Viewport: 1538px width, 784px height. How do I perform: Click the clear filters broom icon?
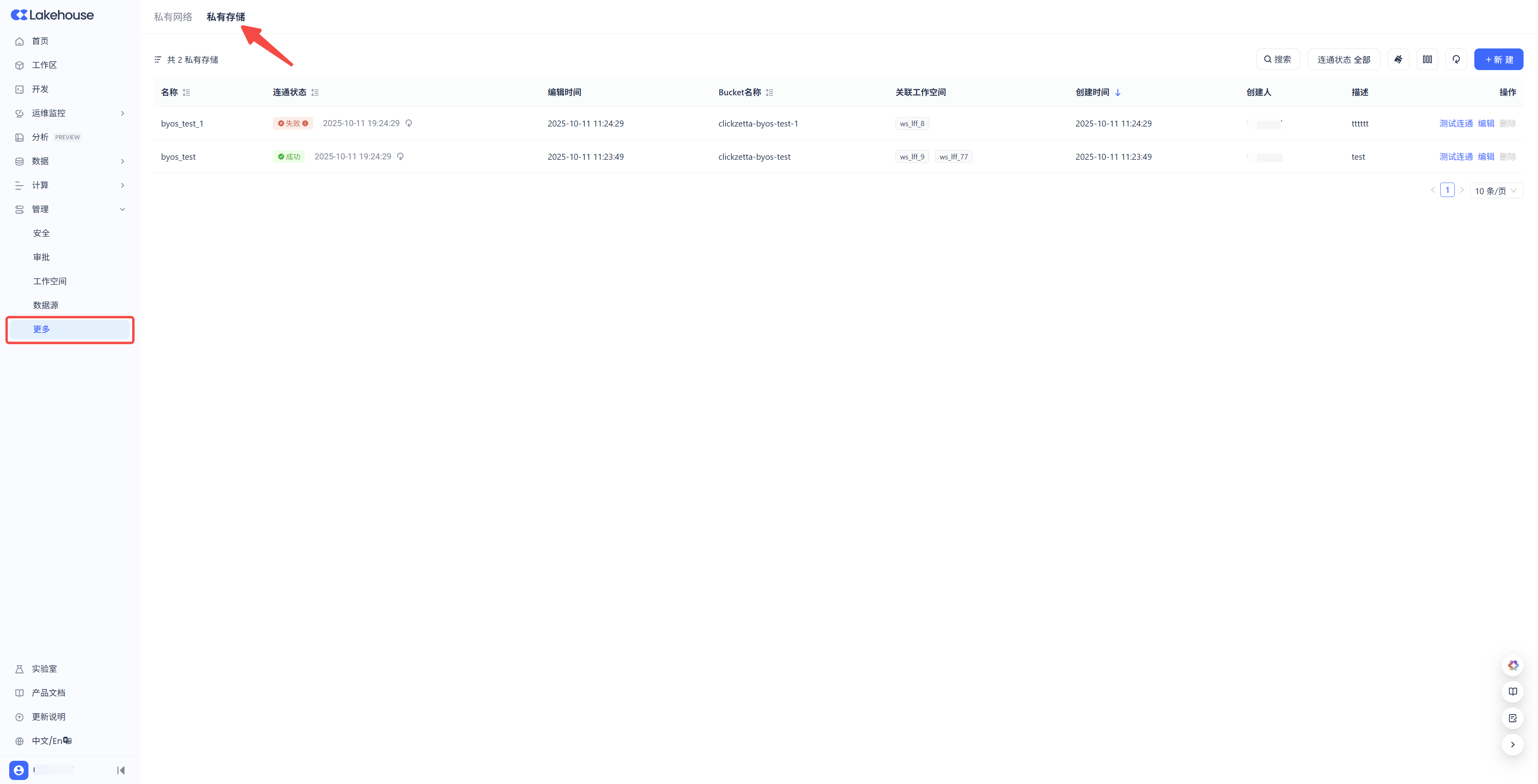coord(1398,59)
